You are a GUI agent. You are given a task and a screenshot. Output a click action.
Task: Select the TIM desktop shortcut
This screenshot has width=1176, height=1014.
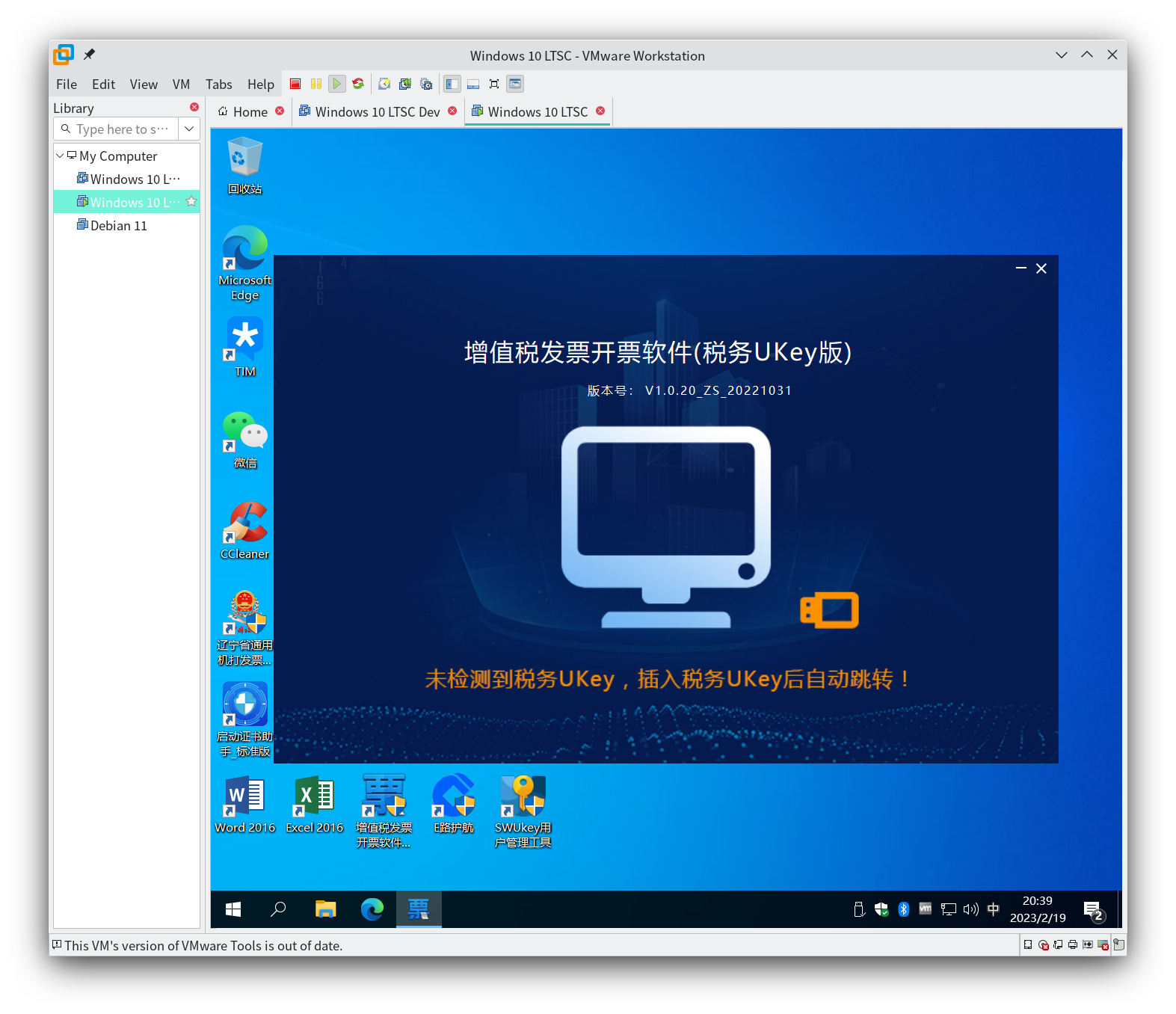pos(245,347)
